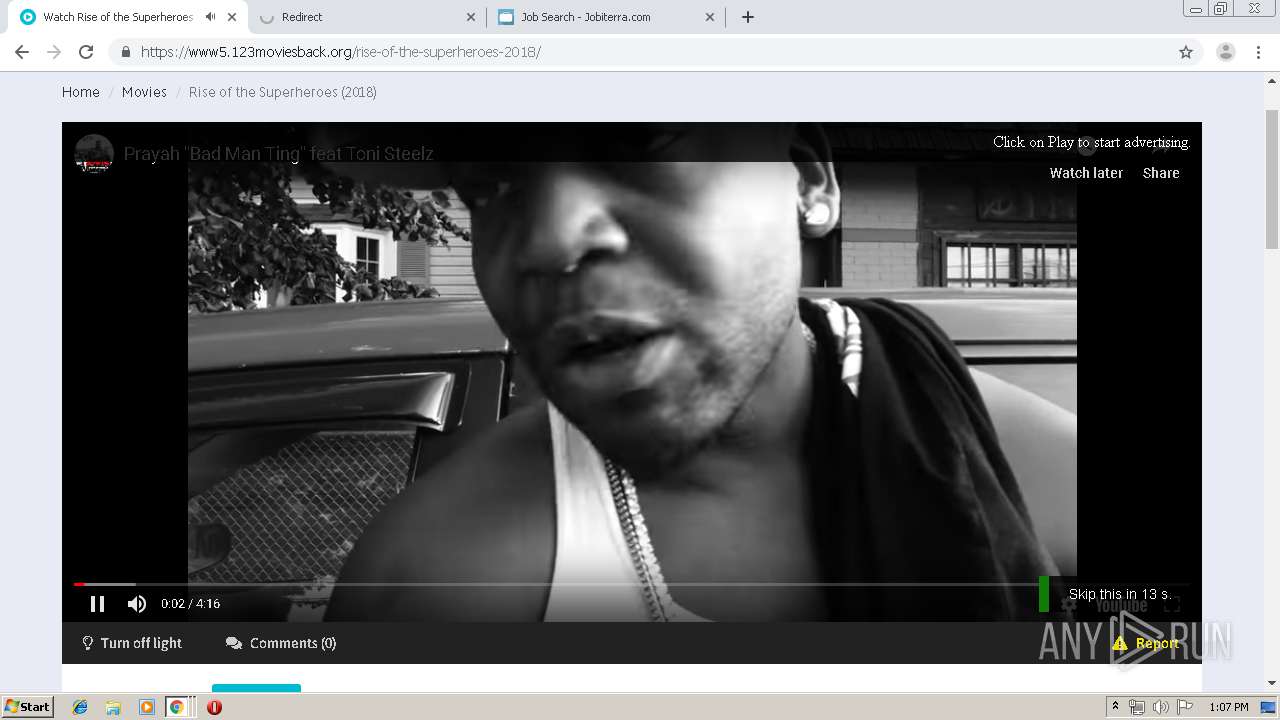
Task: Select Chrome in the taskbar
Action: point(176,707)
